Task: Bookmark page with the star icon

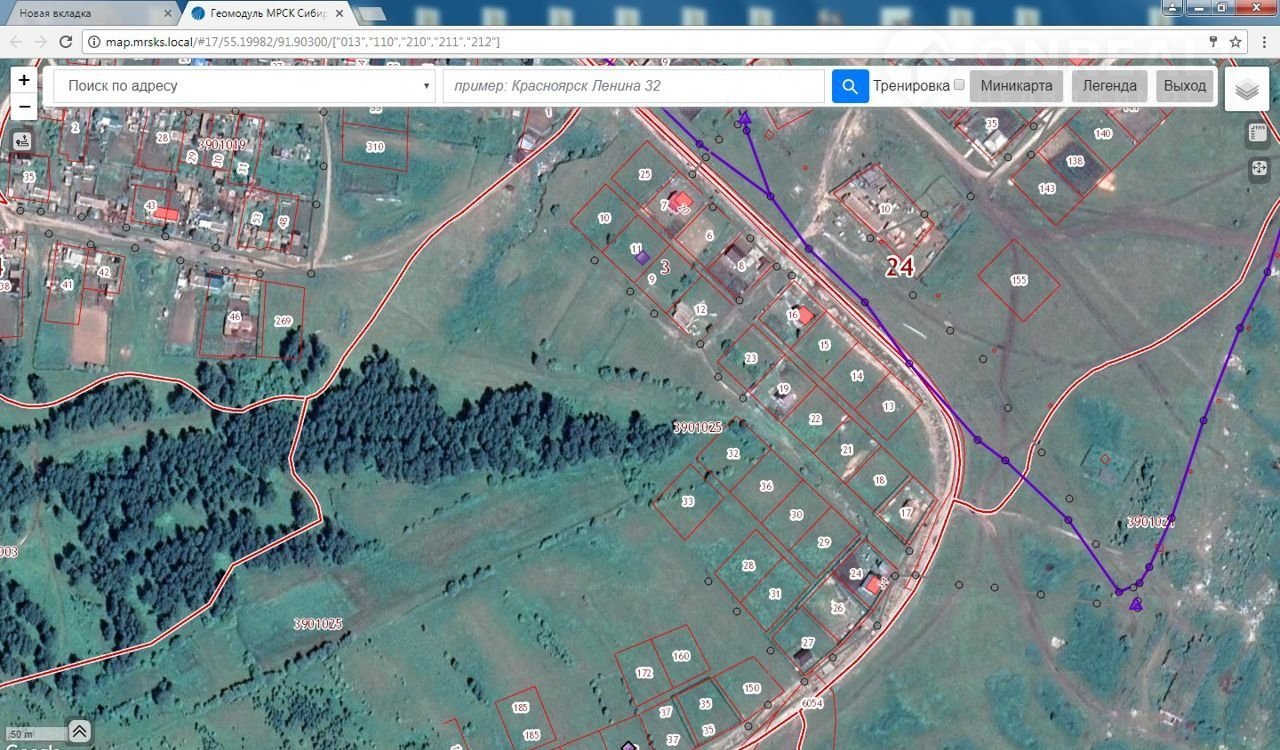Action: click(x=1236, y=42)
